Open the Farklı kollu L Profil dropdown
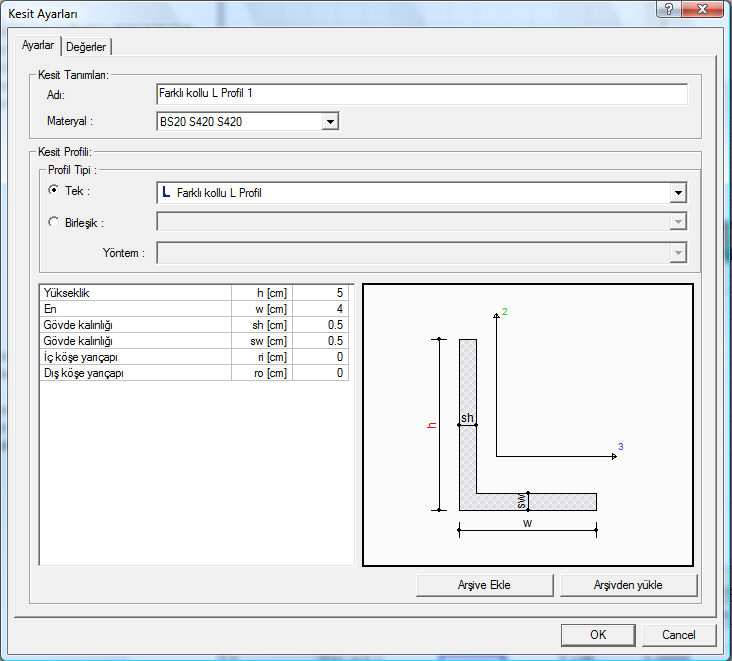Screen dimensions: 732x661 coord(678,193)
